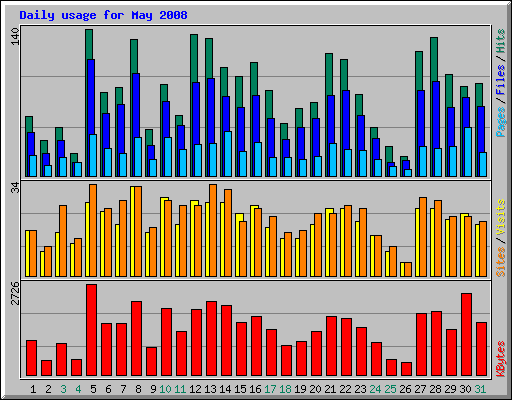512x400 pixels.
Task: Select the green hits bar for day 28
Action: [434, 59]
